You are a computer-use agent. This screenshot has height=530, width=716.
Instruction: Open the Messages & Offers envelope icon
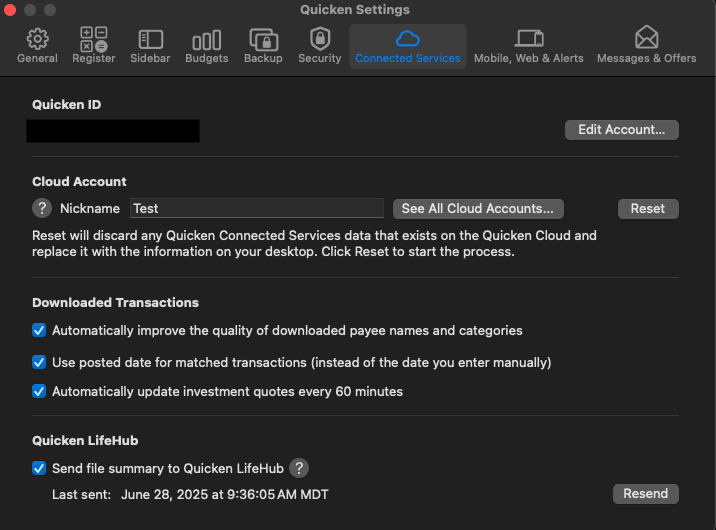pyautogui.click(x=647, y=37)
